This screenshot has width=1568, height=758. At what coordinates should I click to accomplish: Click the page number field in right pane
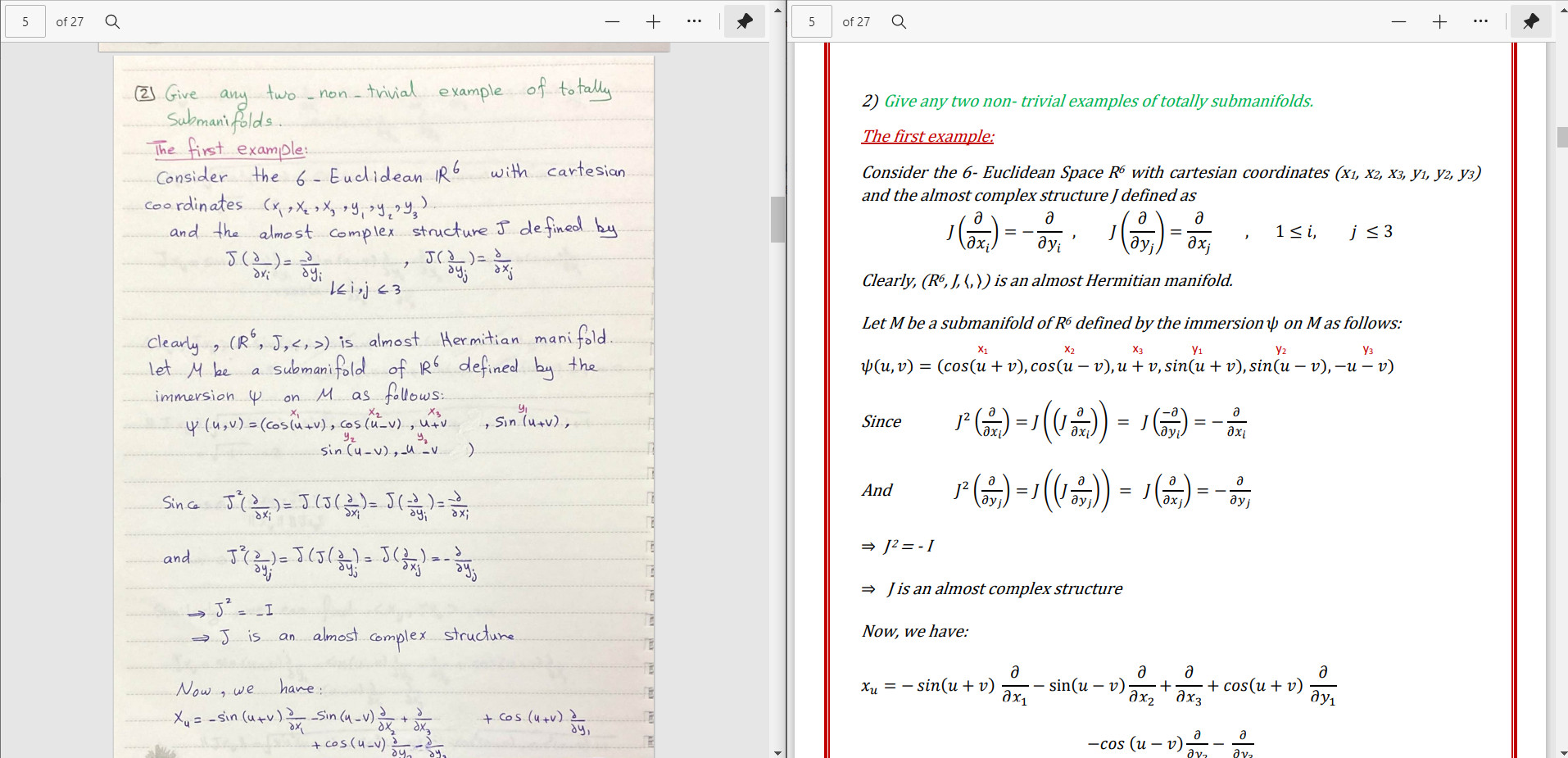[x=812, y=22]
